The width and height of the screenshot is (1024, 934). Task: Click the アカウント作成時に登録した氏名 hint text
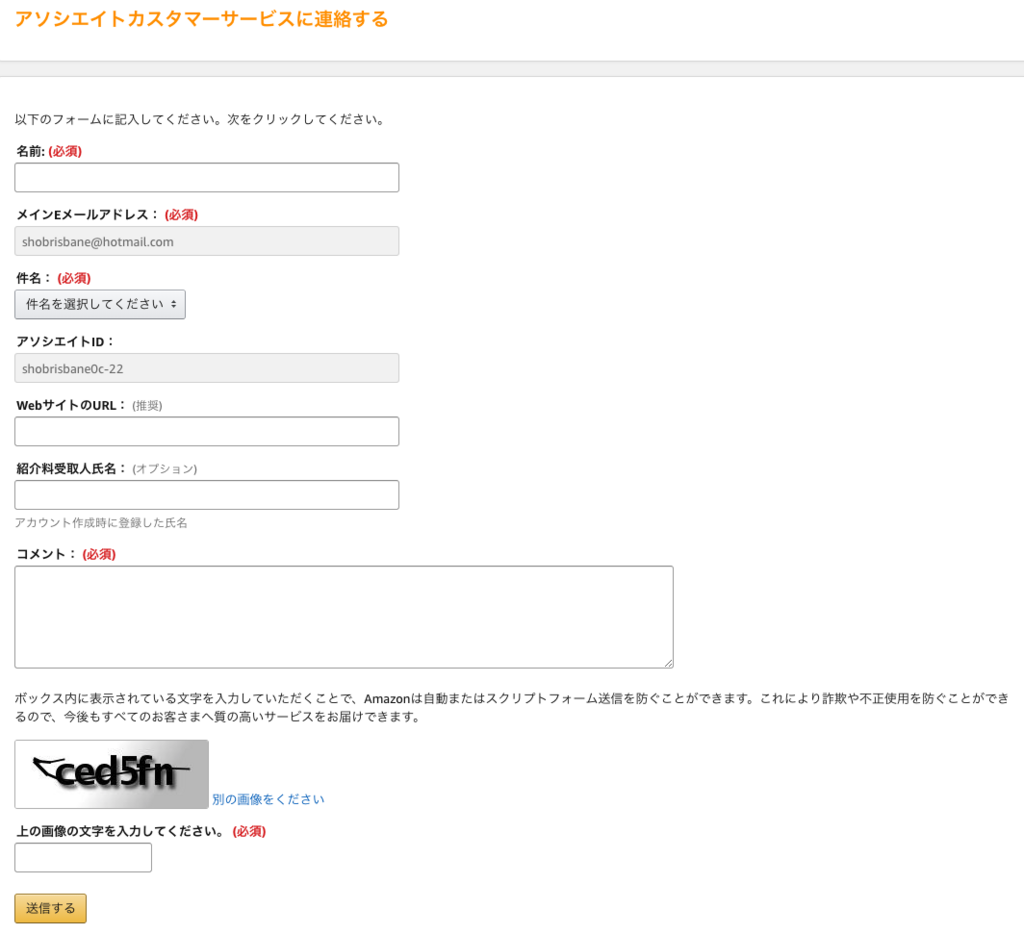(x=101, y=522)
